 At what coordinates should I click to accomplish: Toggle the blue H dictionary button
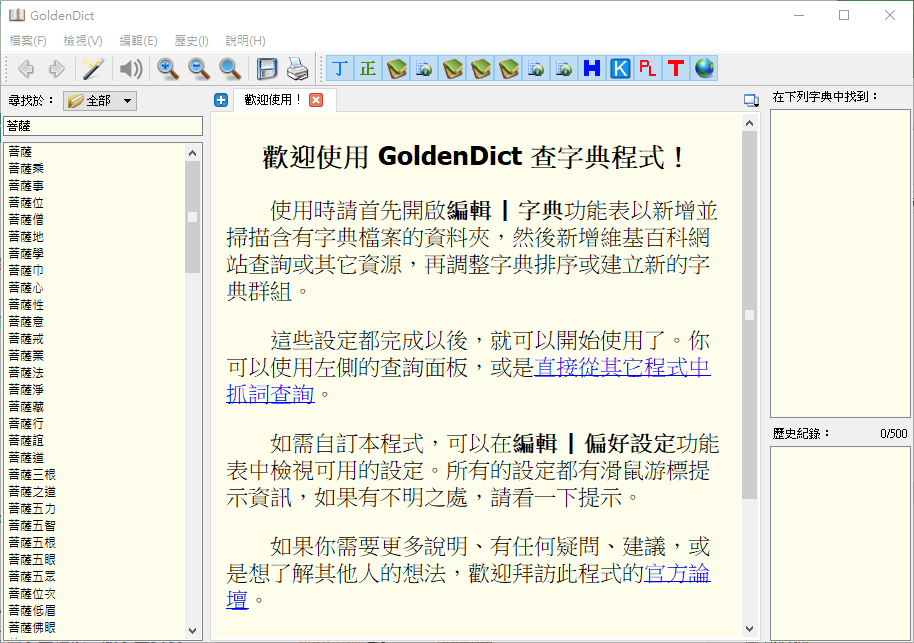coord(592,69)
